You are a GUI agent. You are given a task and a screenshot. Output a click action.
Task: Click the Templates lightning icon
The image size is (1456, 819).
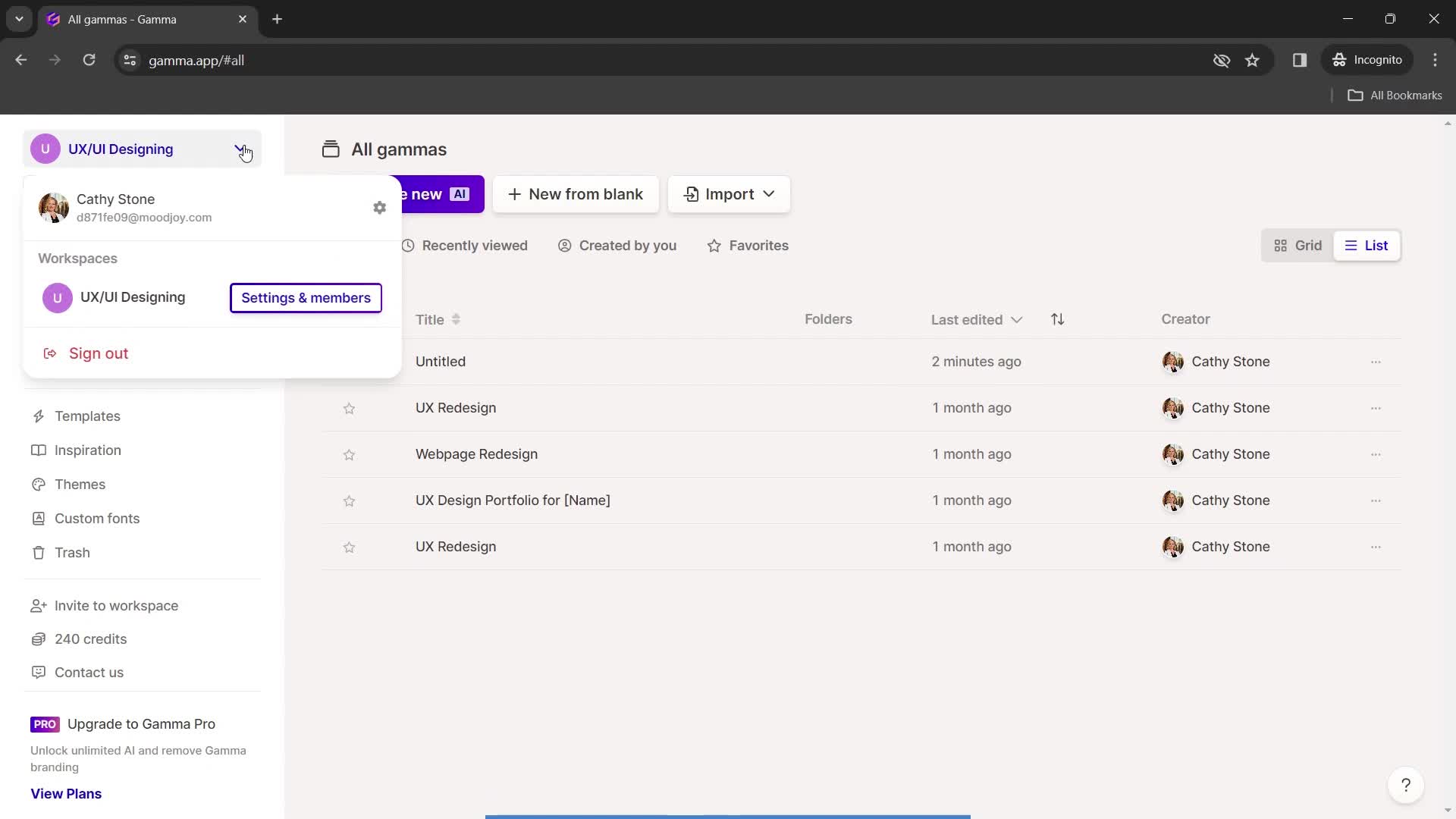39,416
